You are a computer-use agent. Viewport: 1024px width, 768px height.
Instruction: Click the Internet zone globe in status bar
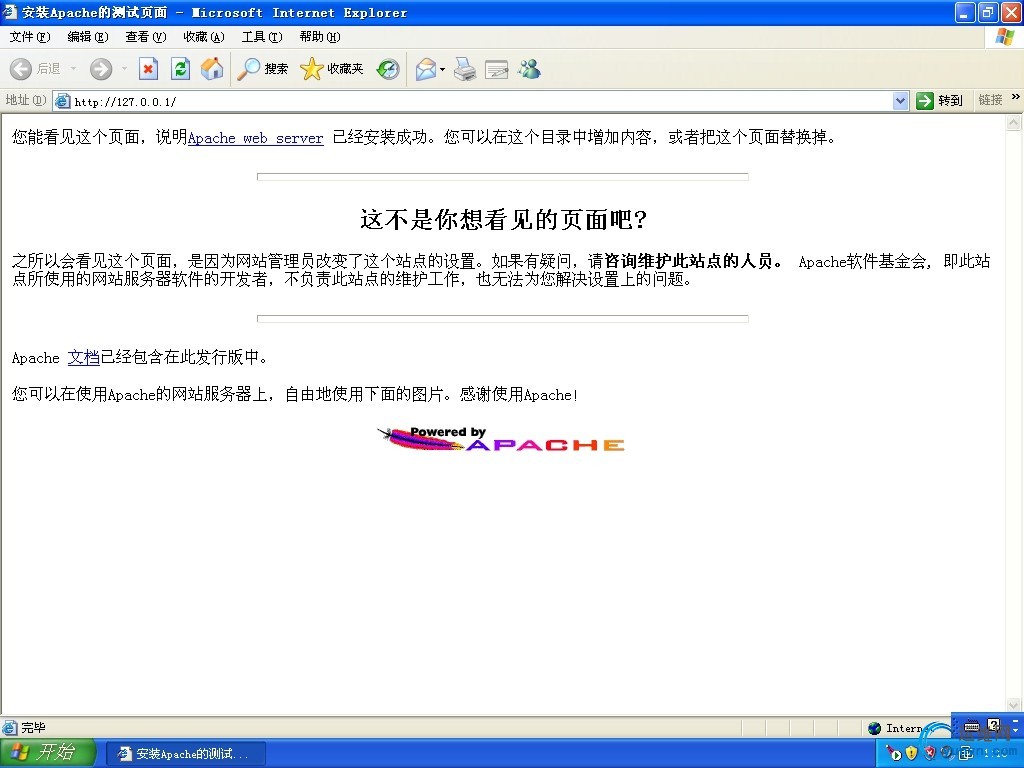click(874, 728)
